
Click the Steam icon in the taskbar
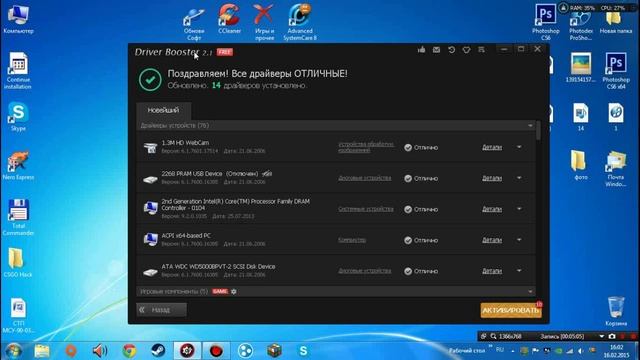pos(158,351)
